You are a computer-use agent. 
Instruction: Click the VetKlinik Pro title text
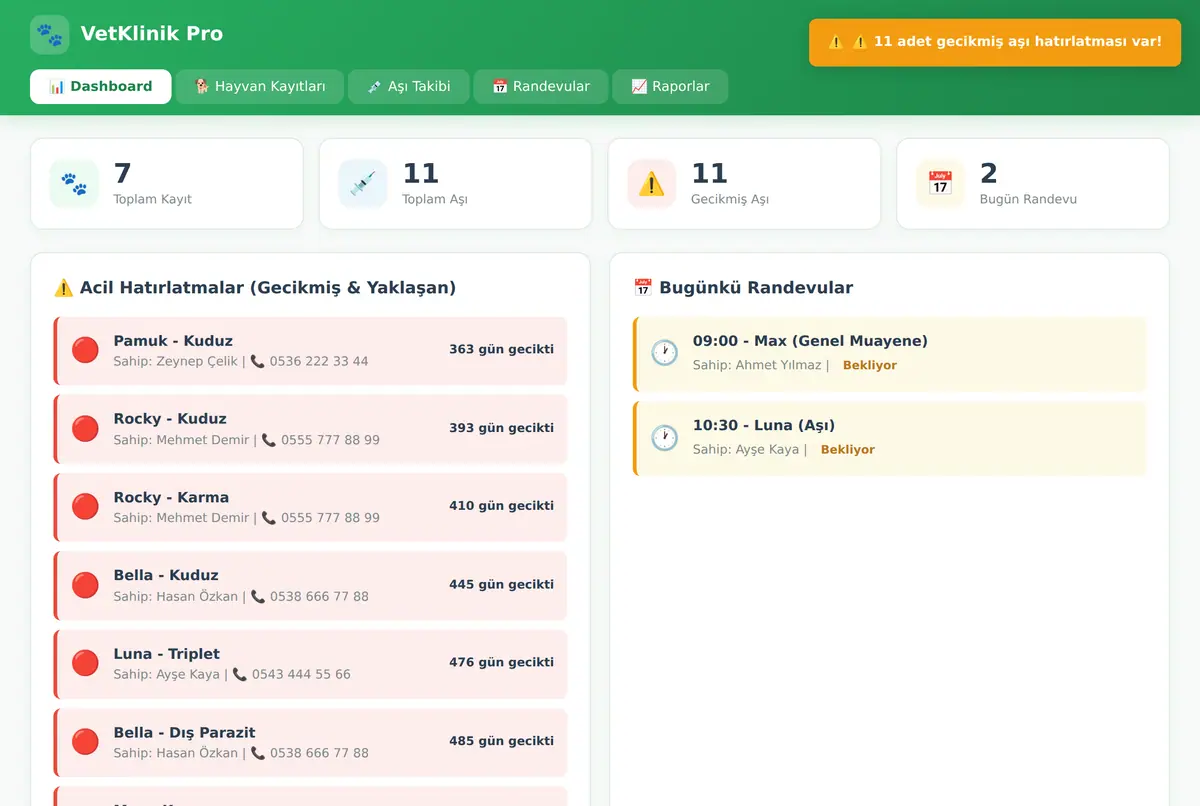click(152, 34)
